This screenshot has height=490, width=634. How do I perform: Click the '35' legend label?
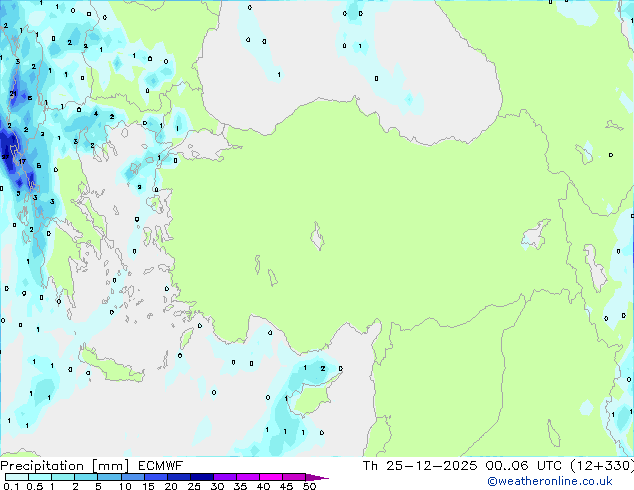click(240, 486)
